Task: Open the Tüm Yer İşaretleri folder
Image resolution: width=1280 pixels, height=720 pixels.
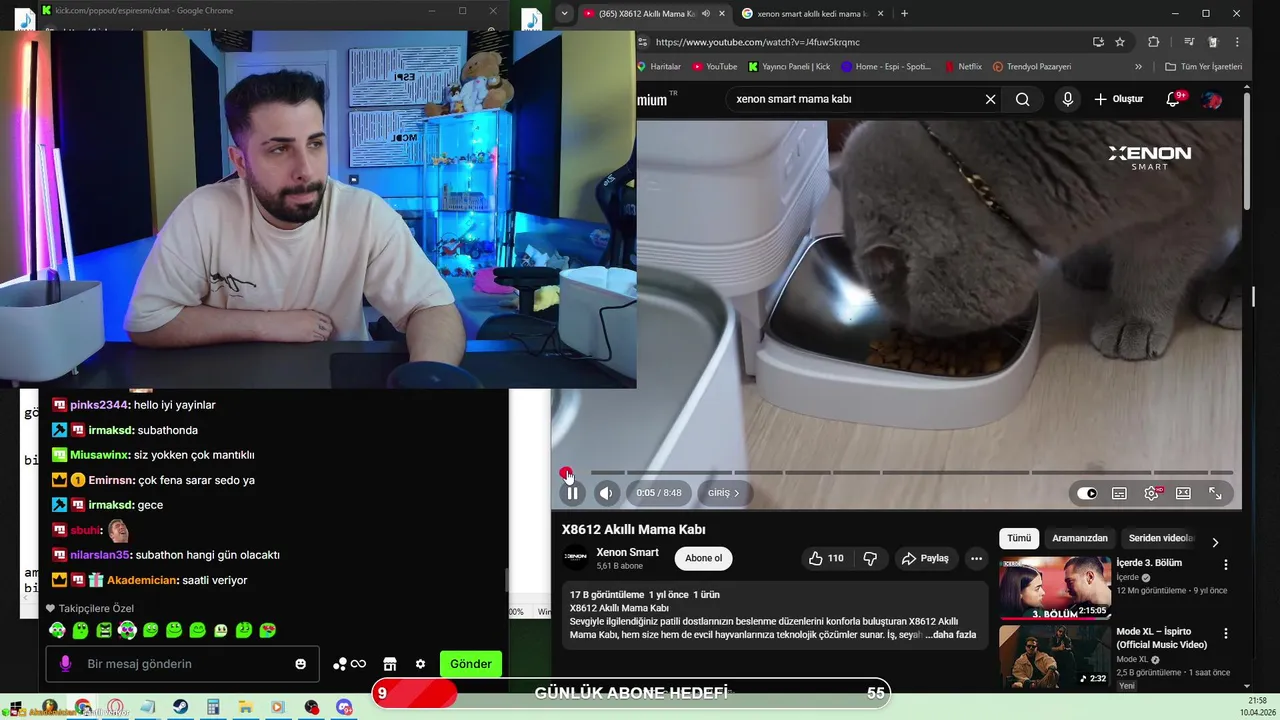Action: (x=1204, y=67)
